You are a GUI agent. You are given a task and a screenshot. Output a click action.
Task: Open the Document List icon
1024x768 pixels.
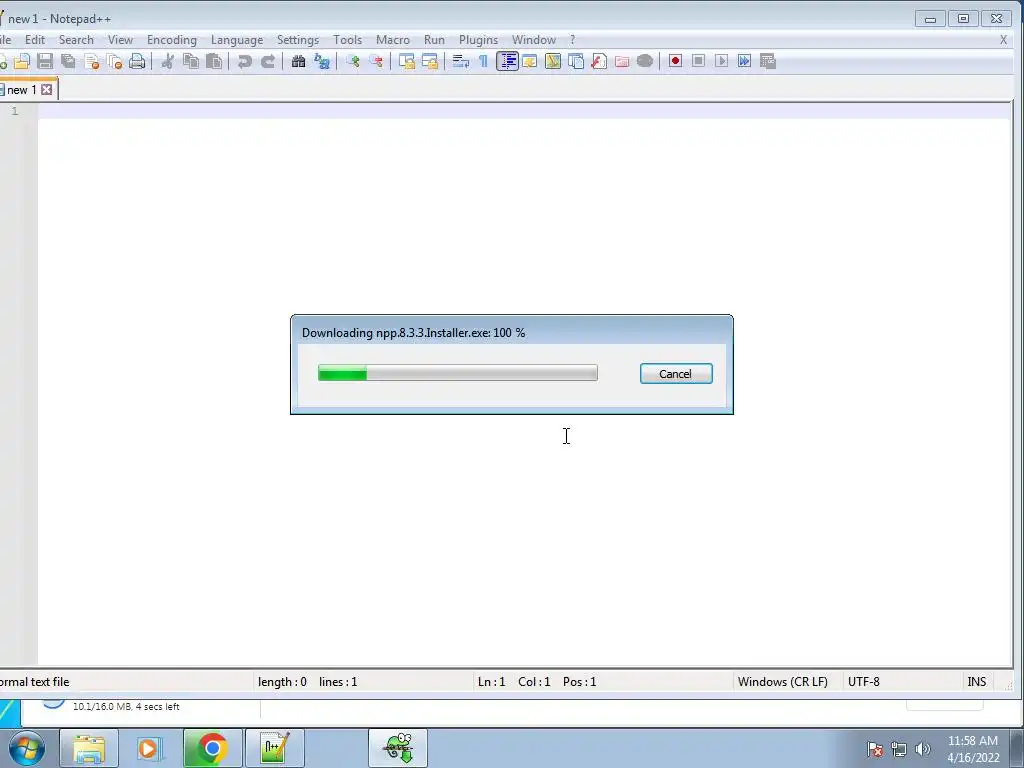pos(575,61)
